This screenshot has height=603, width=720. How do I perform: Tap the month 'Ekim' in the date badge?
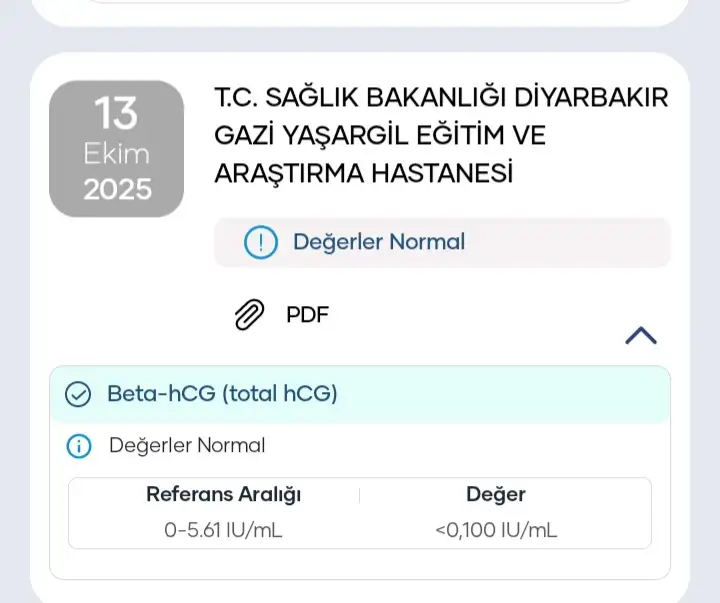[116, 154]
